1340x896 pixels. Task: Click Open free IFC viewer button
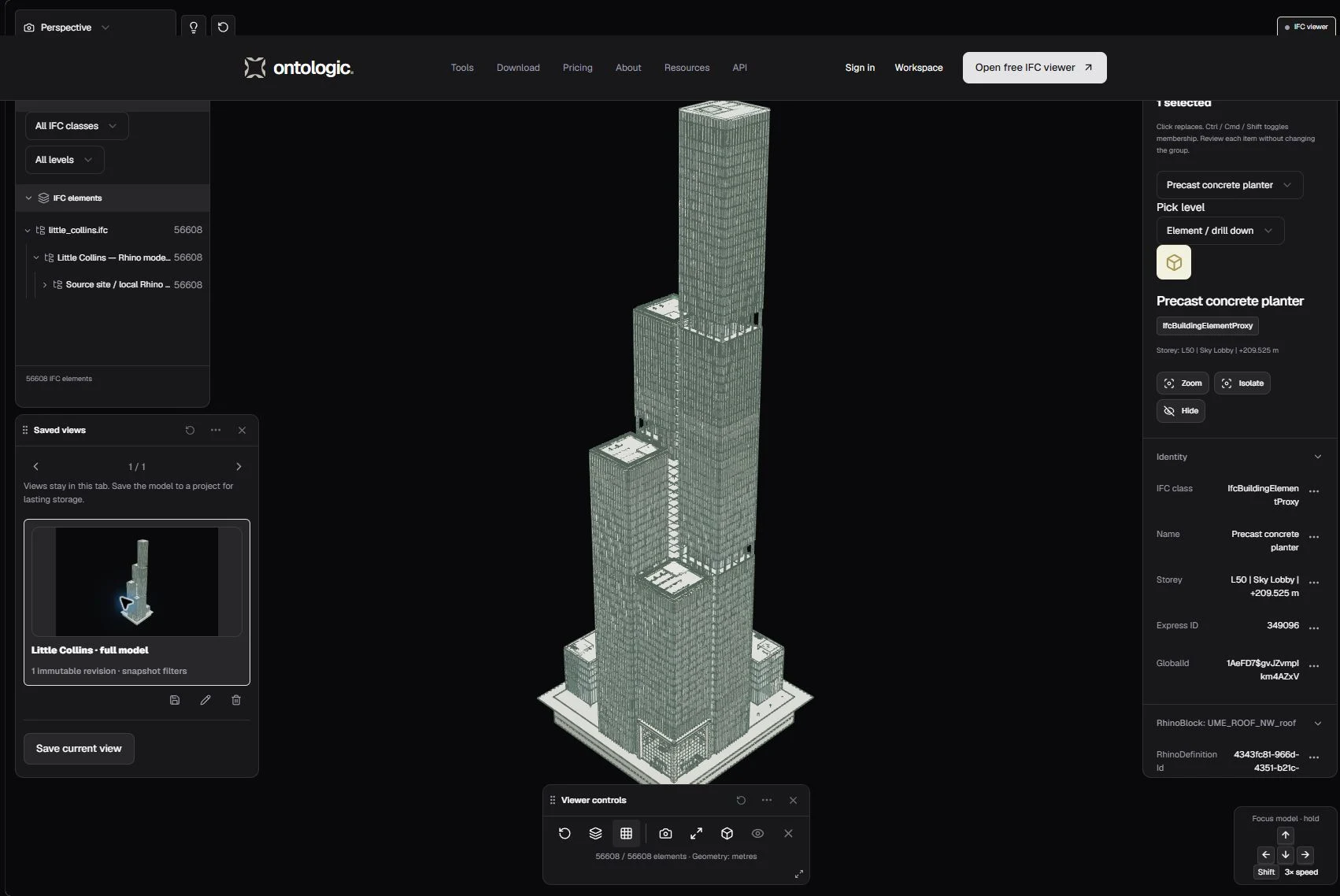click(1035, 68)
